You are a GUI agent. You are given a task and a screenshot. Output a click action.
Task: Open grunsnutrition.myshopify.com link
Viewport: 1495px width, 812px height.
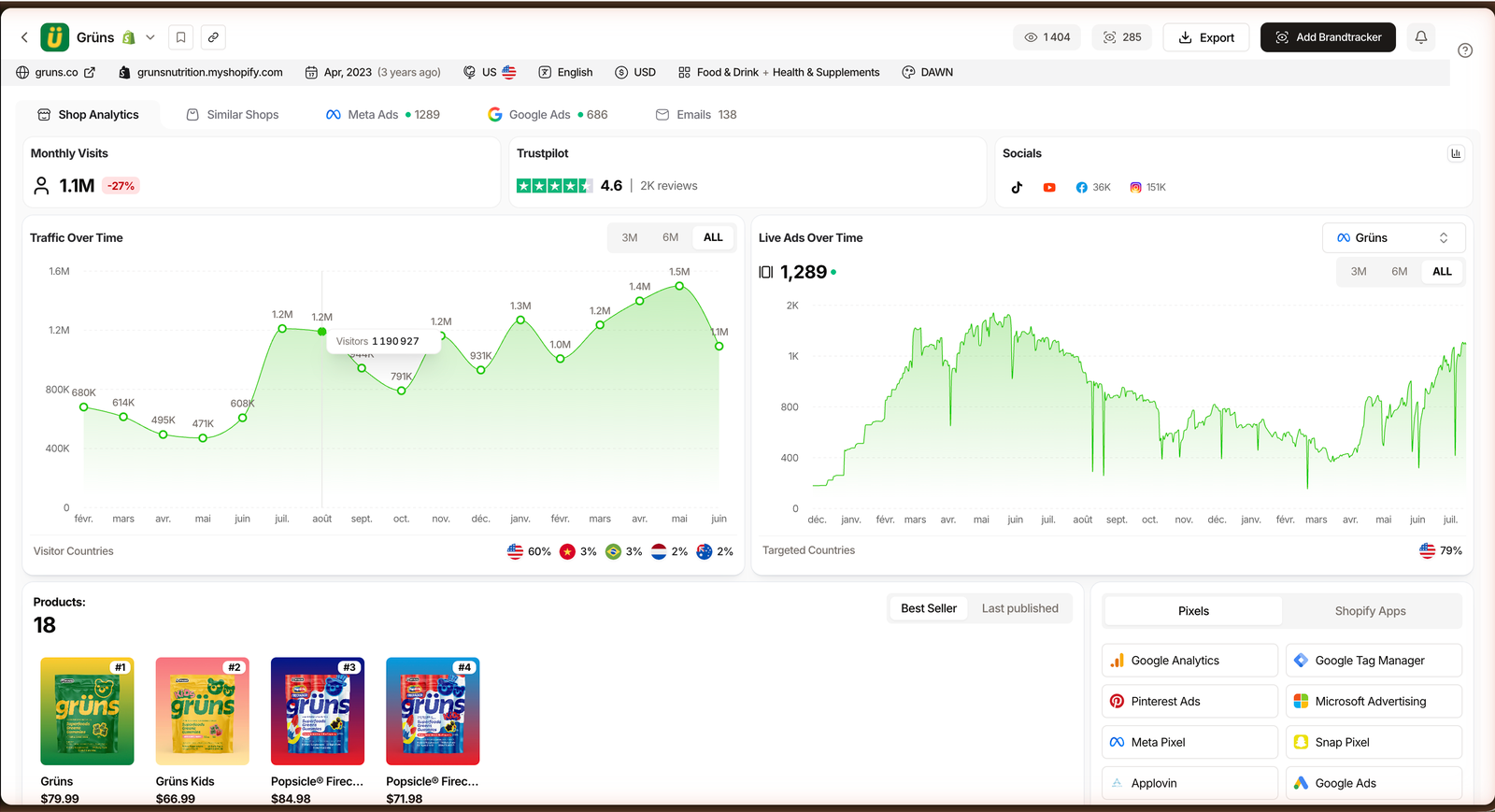[x=201, y=72]
